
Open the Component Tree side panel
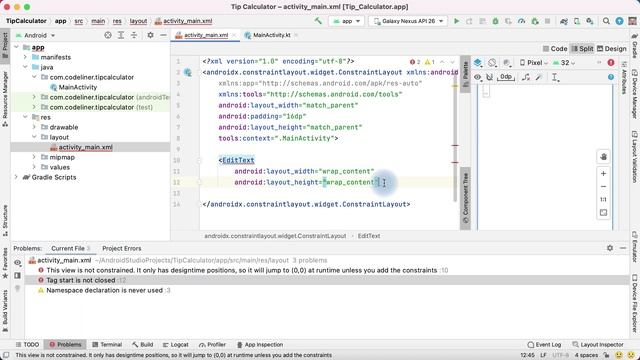pyautogui.click(x=465, y=198)
